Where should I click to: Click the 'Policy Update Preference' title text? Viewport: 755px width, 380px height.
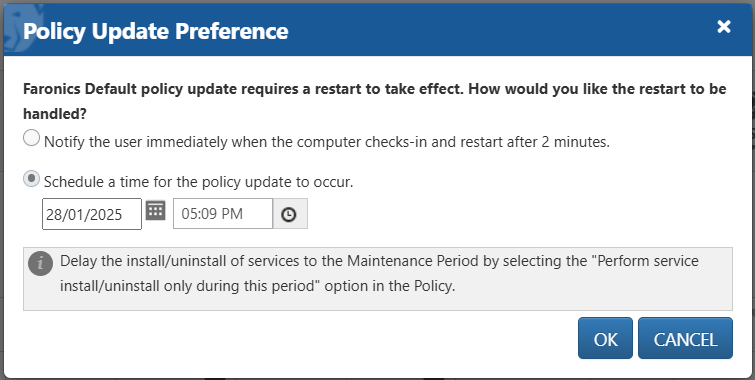(x=156, y=31)
